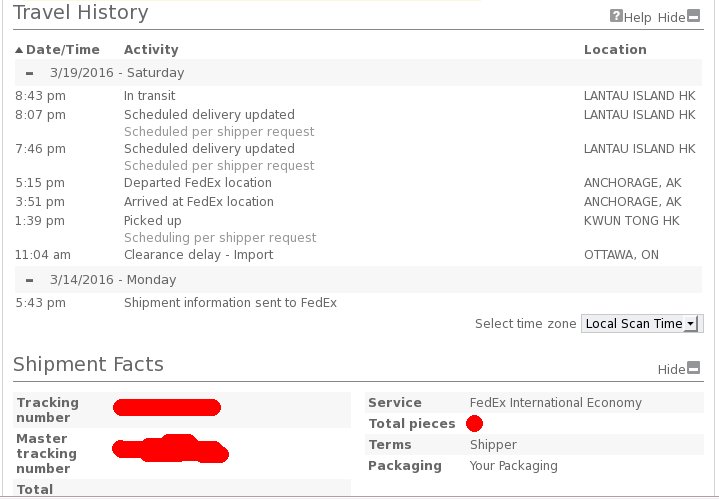Sort by the Location column header
This screenshot has width=719, height=499.
(x=615, y=49)
